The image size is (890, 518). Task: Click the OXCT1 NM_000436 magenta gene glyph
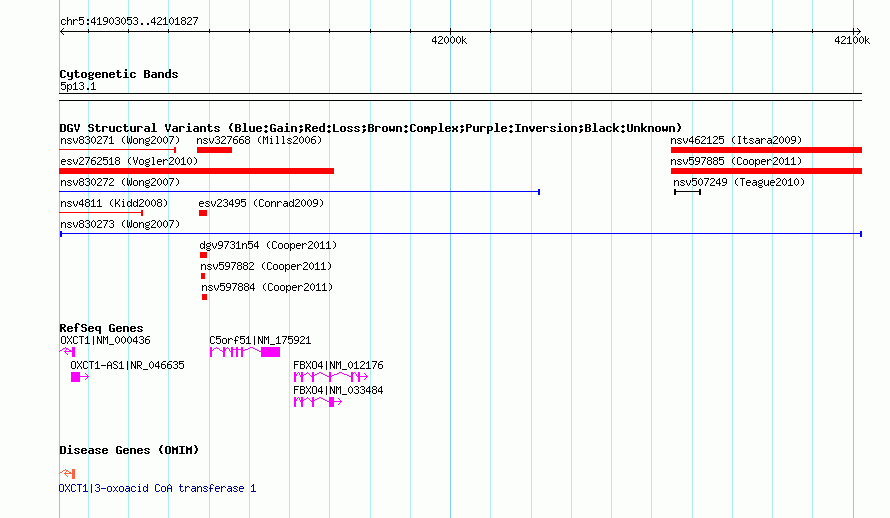coord(67,352)
